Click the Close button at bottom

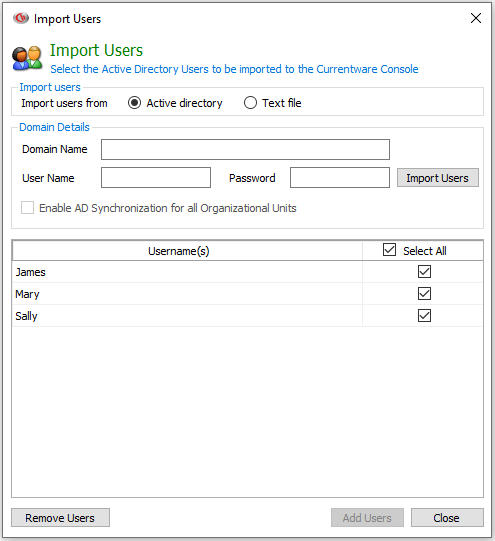[447, 518]
